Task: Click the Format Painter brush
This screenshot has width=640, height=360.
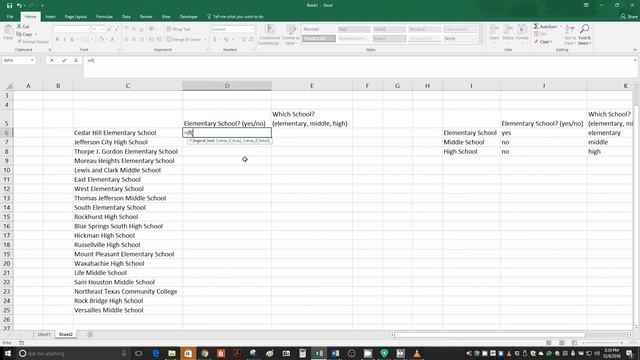Action: [20, 42]
